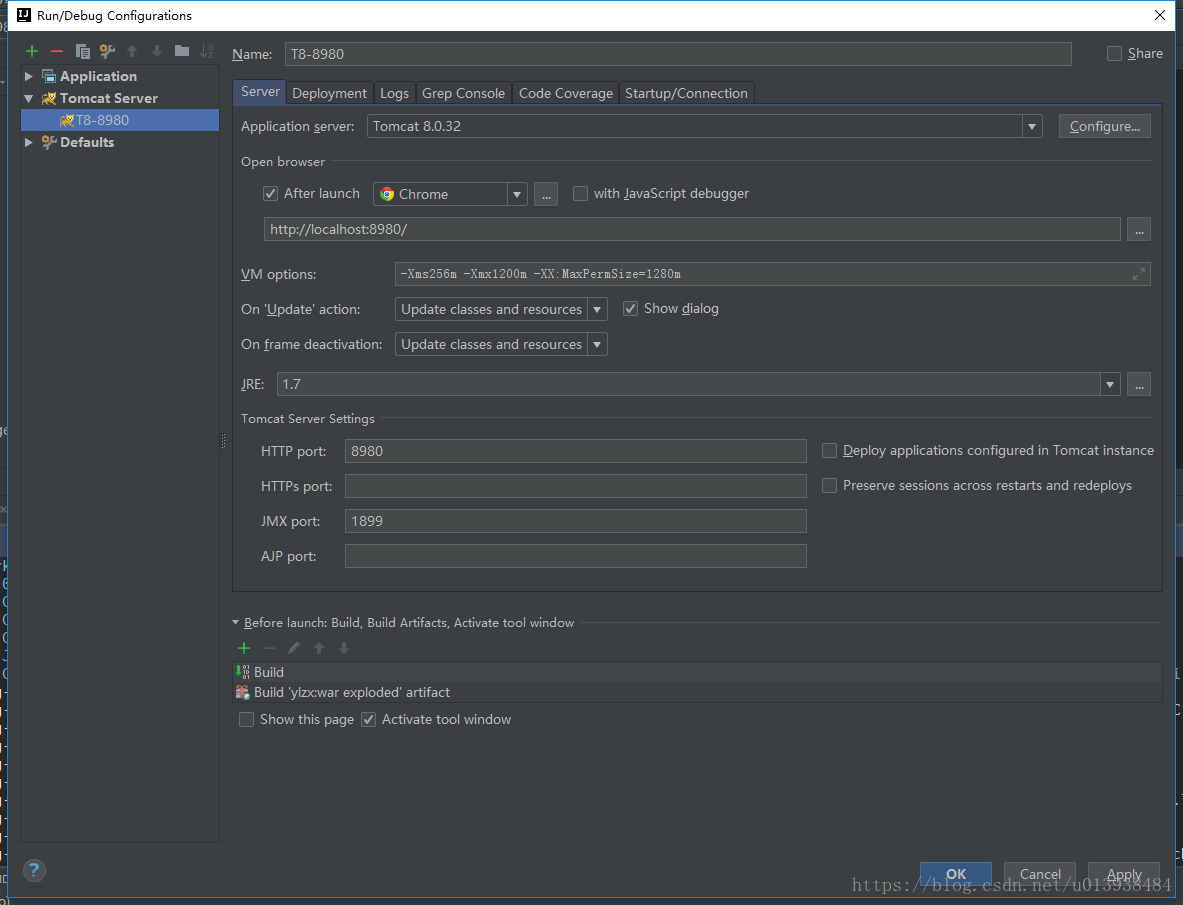Click the HTTP port field
The width and height of the screenshot is (1183, 905).
coord(576,451)
